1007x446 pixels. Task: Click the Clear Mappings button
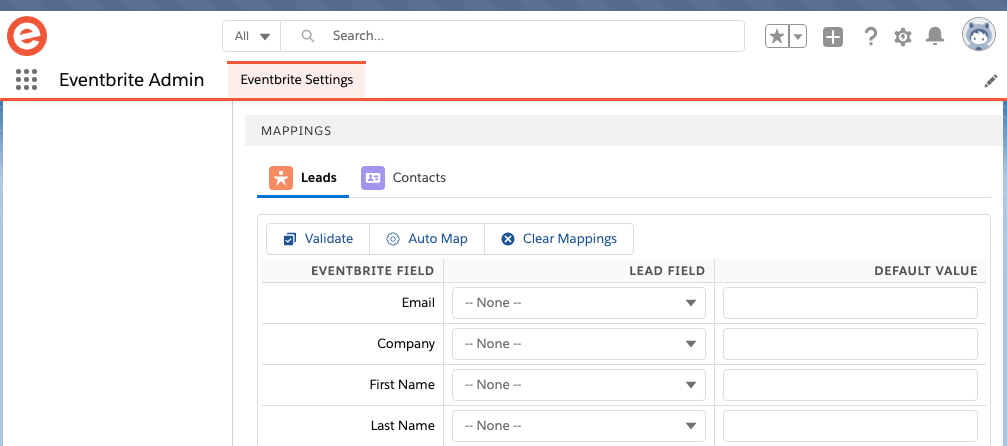tap(559, 239)
